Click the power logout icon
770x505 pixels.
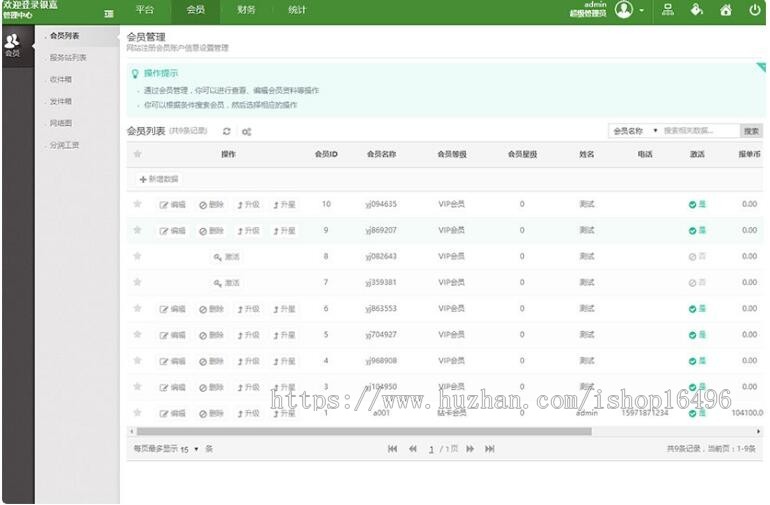pyautogui.click(x=755, y=9)
